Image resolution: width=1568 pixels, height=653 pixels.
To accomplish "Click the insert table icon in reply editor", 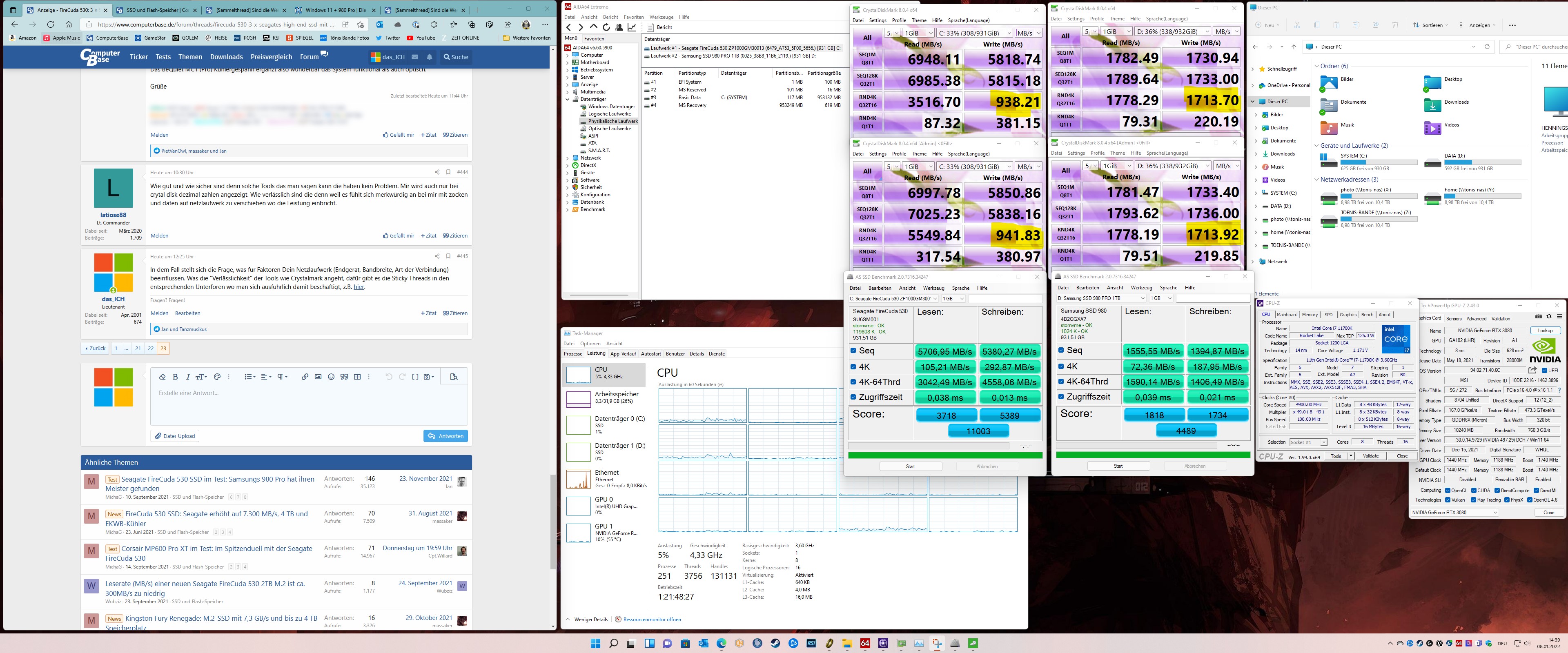I will (x=357, y=377).
